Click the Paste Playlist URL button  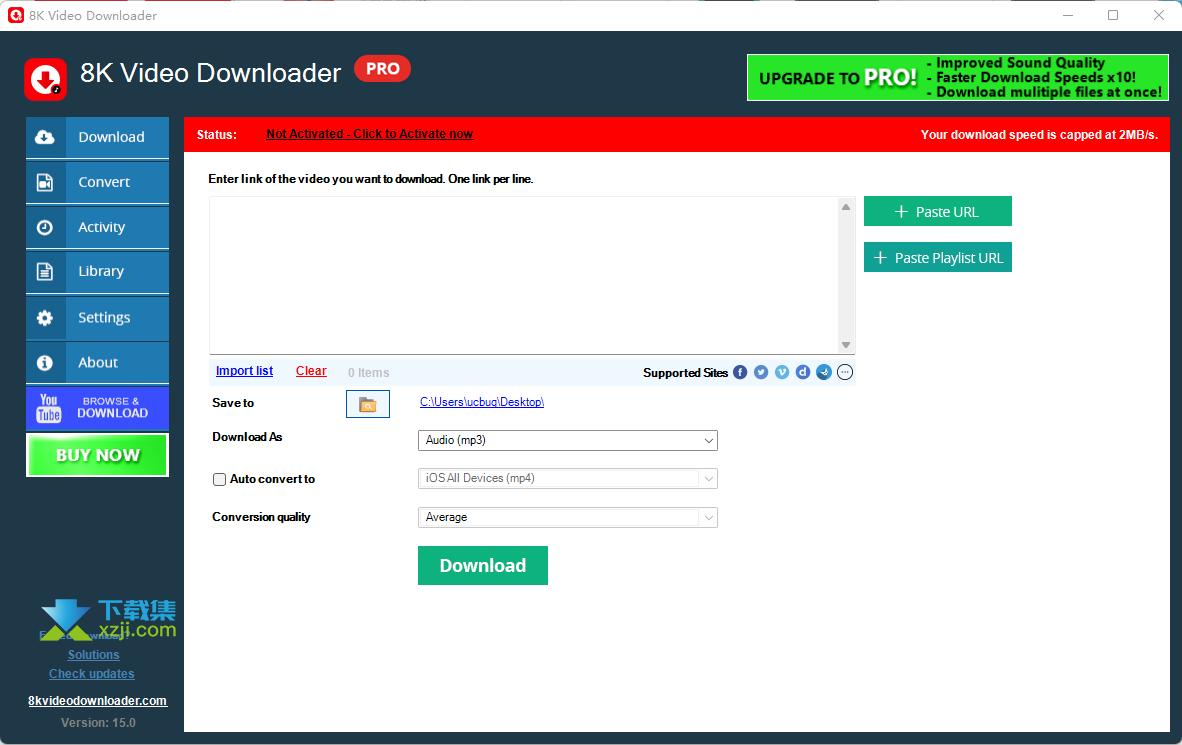click(938, 258)
